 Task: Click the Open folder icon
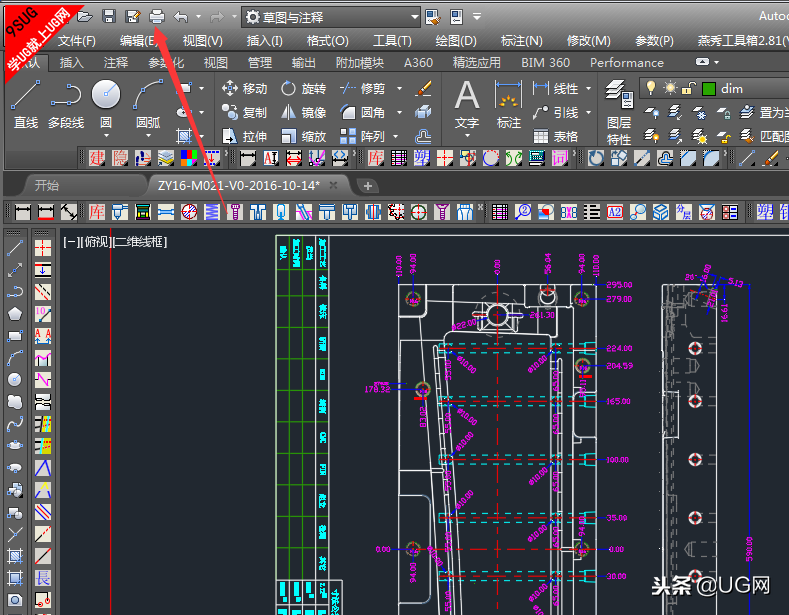pos(85,17)
